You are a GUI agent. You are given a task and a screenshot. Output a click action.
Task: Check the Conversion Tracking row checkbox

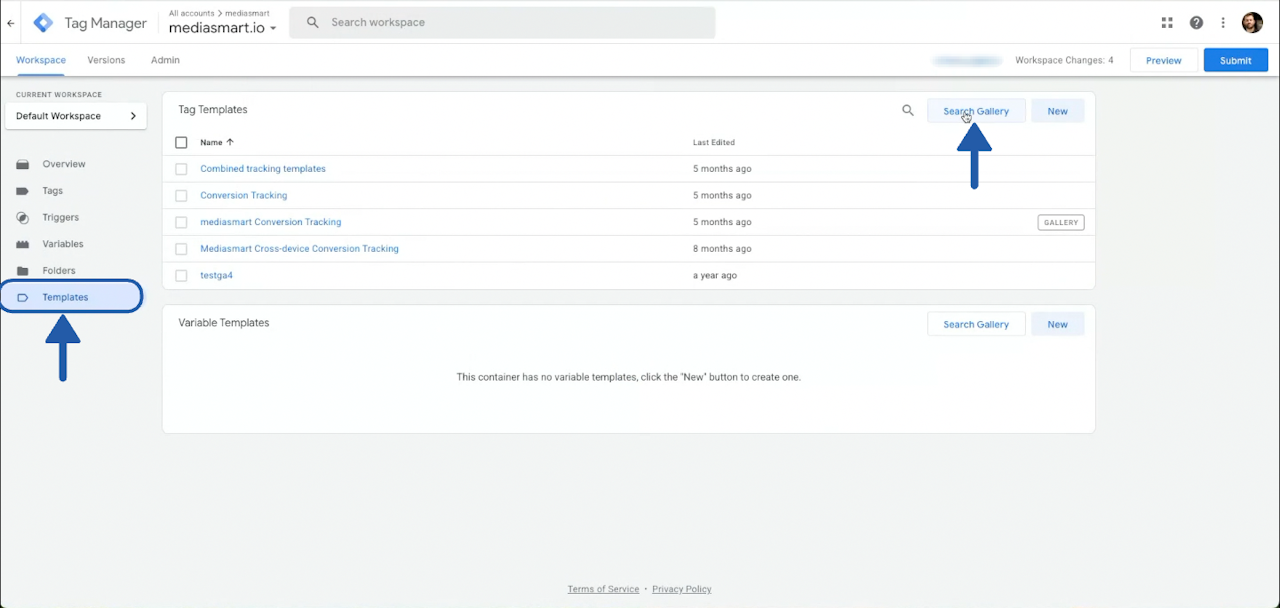(181, 196)
